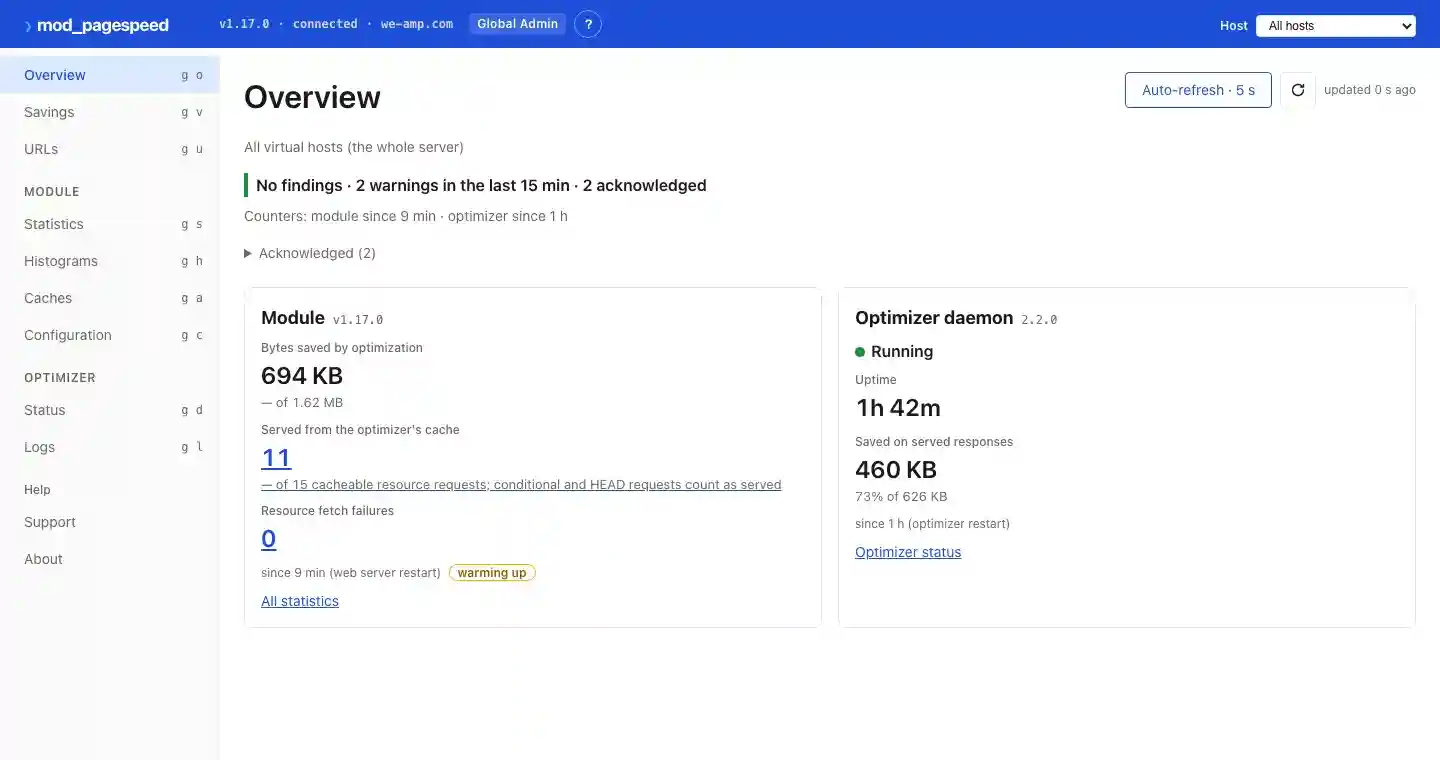Open Caches page in sidebar

110,298
